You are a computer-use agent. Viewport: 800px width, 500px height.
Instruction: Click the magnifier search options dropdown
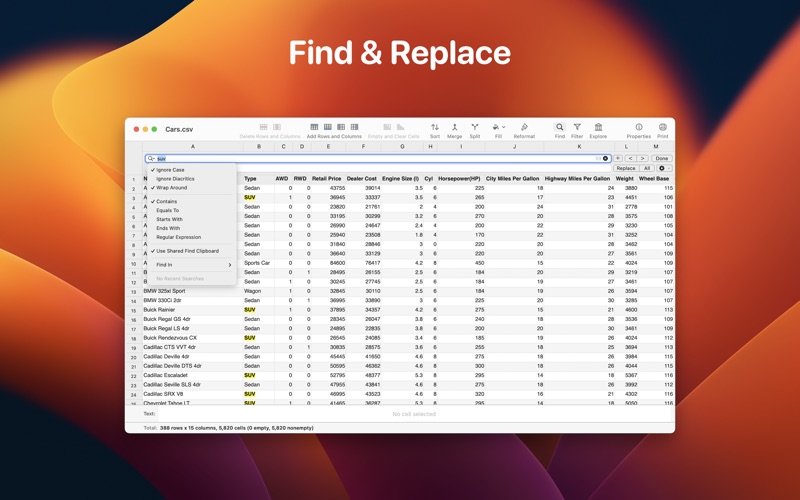tap(151, 159)
